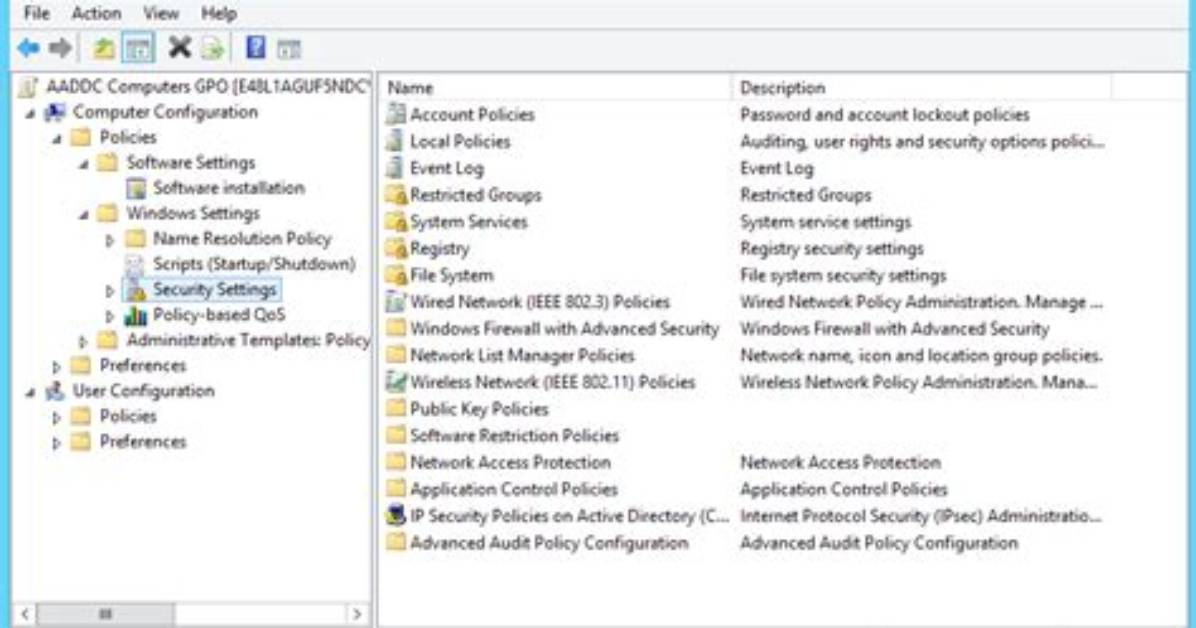Click the Software installation icon in tree
Screen dimensions: 1196x628
136,188
